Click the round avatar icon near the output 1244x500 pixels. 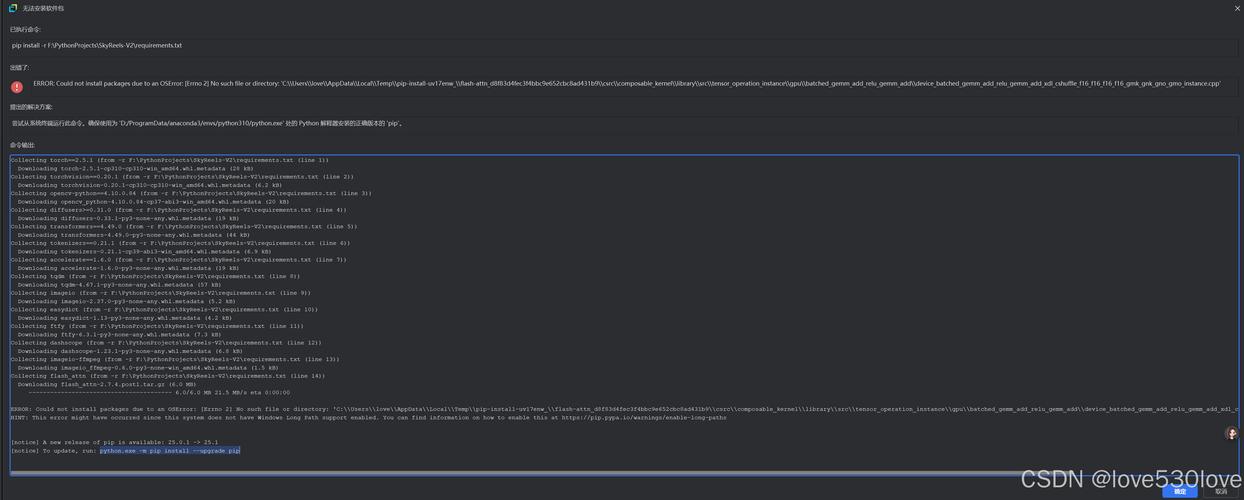point(1232,433)
